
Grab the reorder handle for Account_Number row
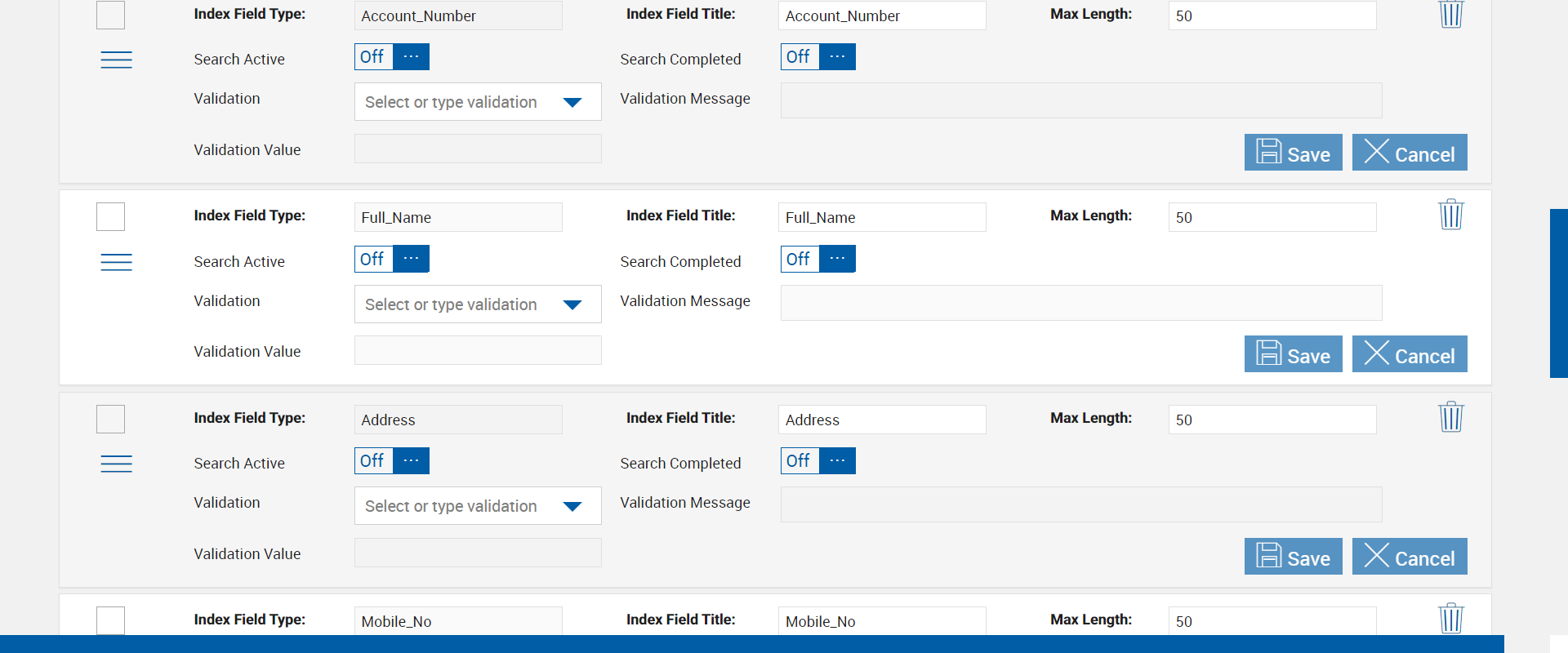click(116, 60)
